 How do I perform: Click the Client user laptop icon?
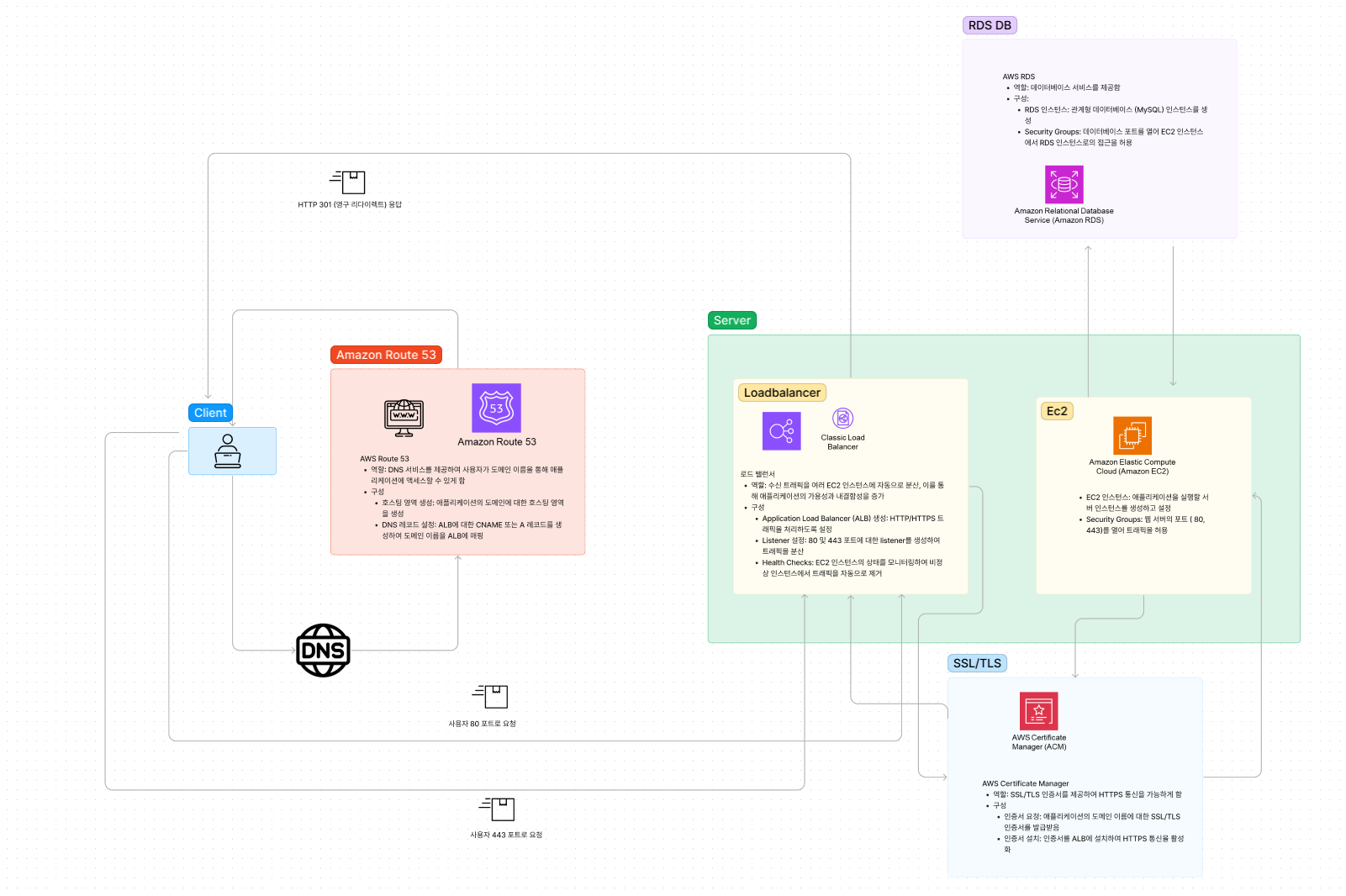point(228,451)
